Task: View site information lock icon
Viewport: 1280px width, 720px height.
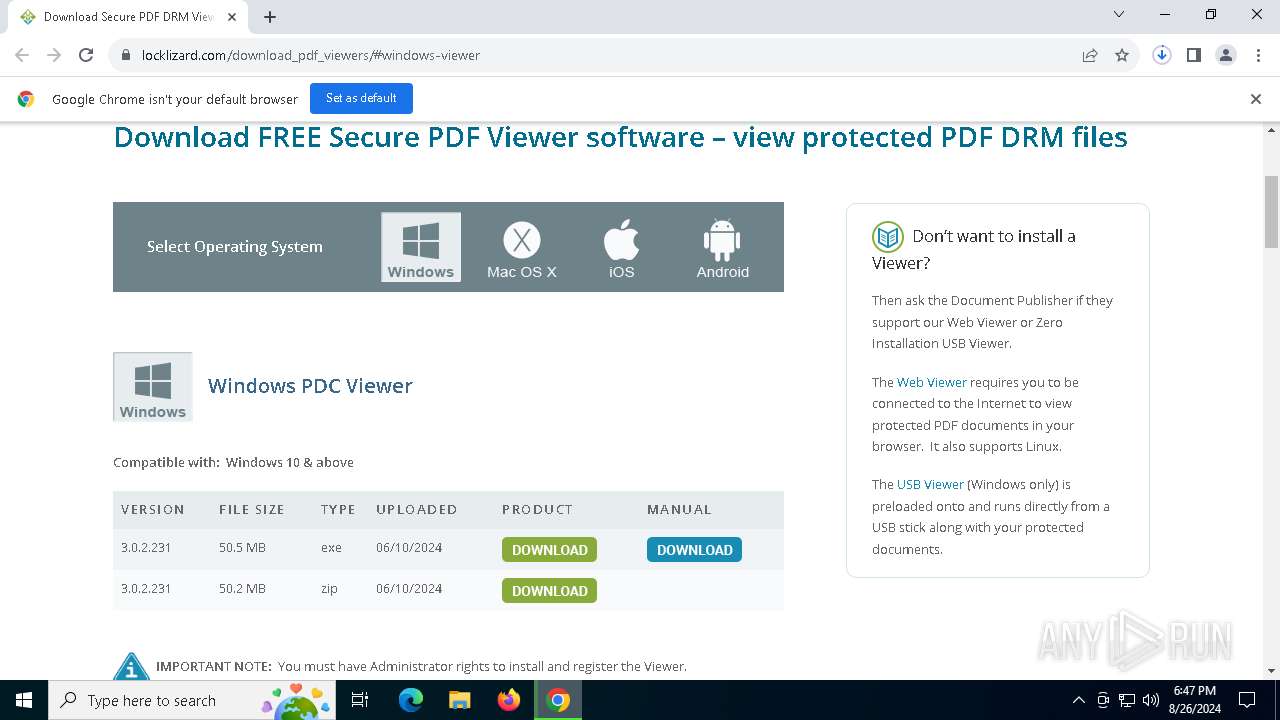Action: coord(126,55)
